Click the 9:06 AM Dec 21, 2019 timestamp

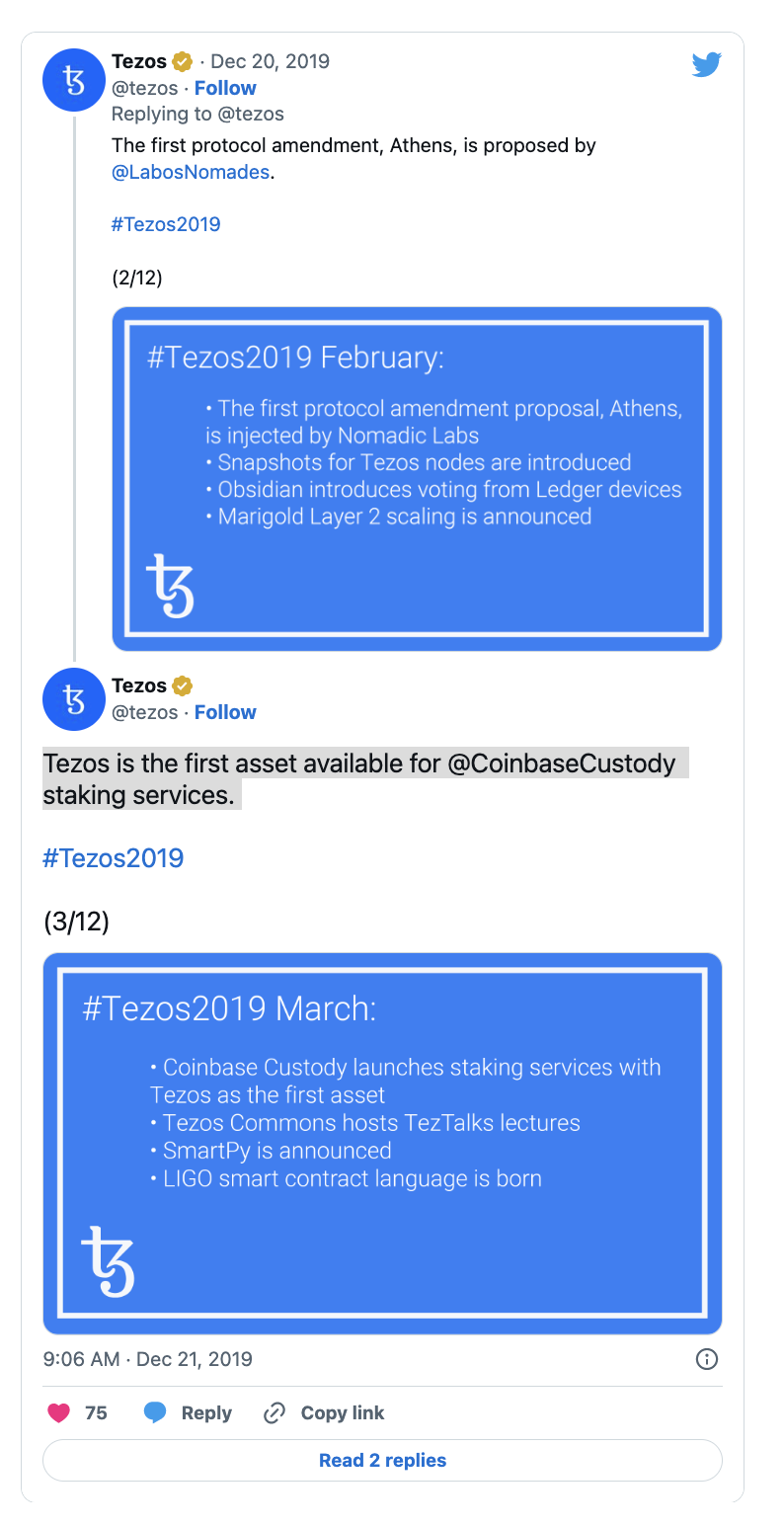point(148,1359)
